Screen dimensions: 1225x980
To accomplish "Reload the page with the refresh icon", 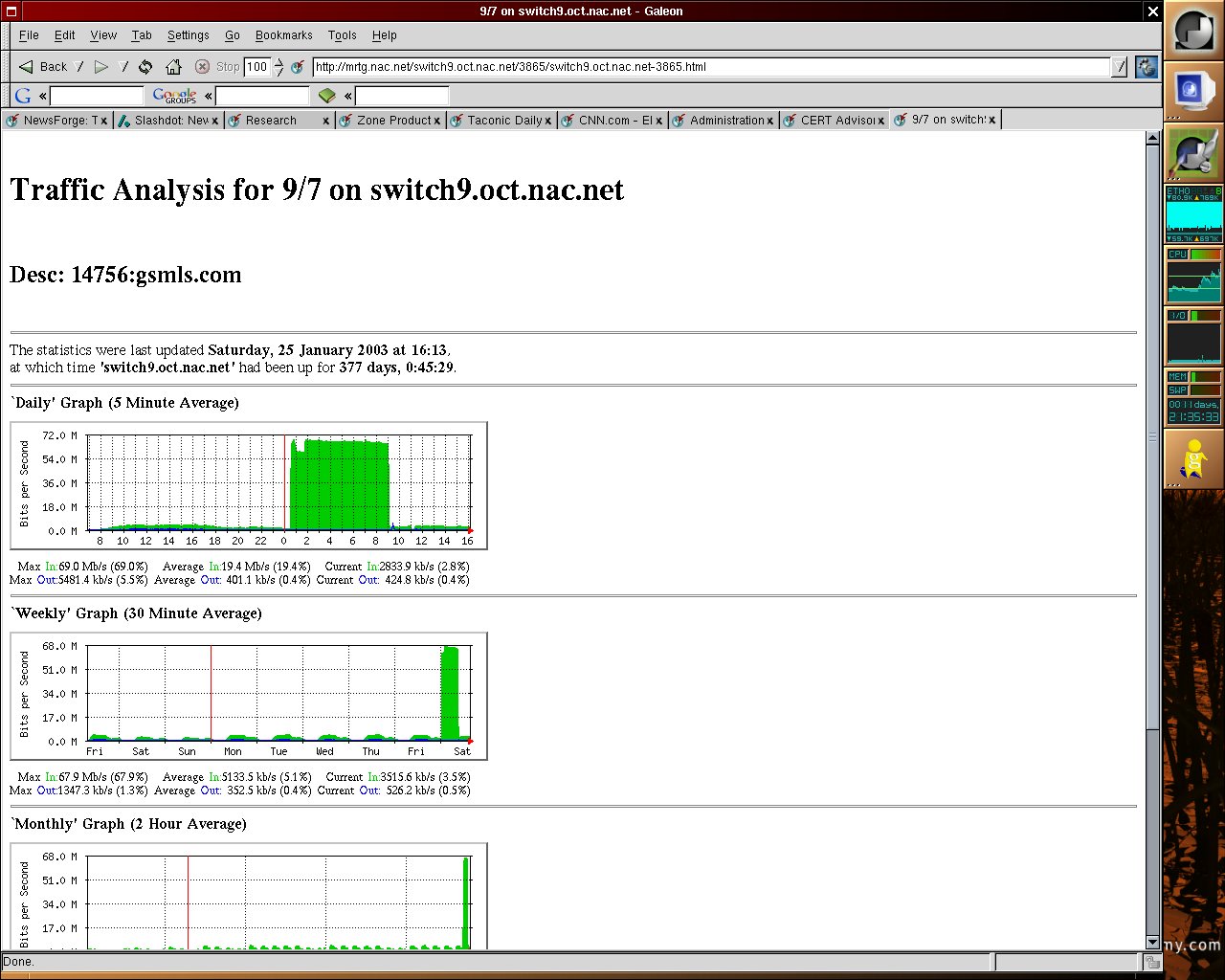I will coord(145,67).
